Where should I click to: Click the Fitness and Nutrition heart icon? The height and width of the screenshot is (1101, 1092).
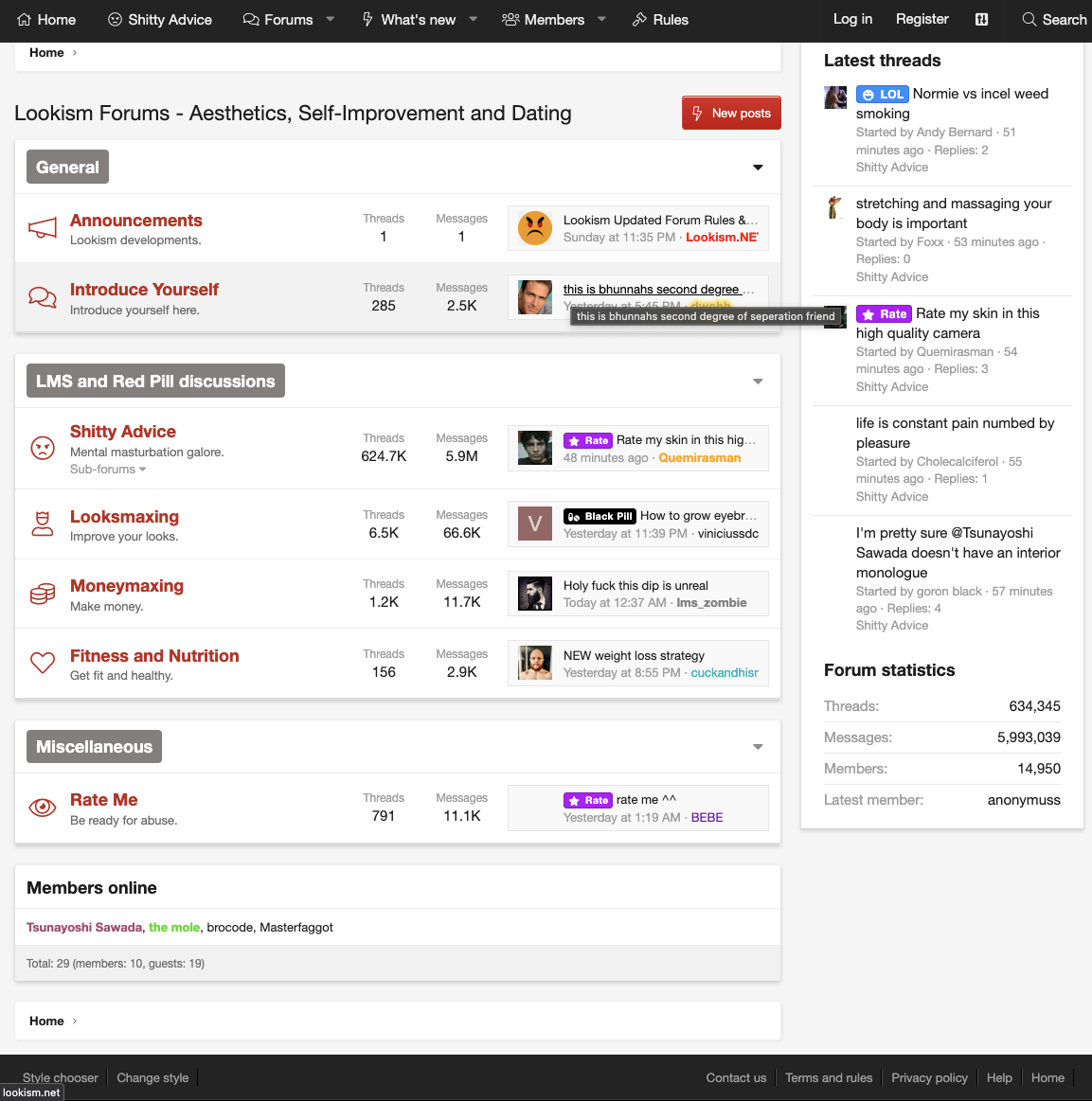(x=42, y=662)
